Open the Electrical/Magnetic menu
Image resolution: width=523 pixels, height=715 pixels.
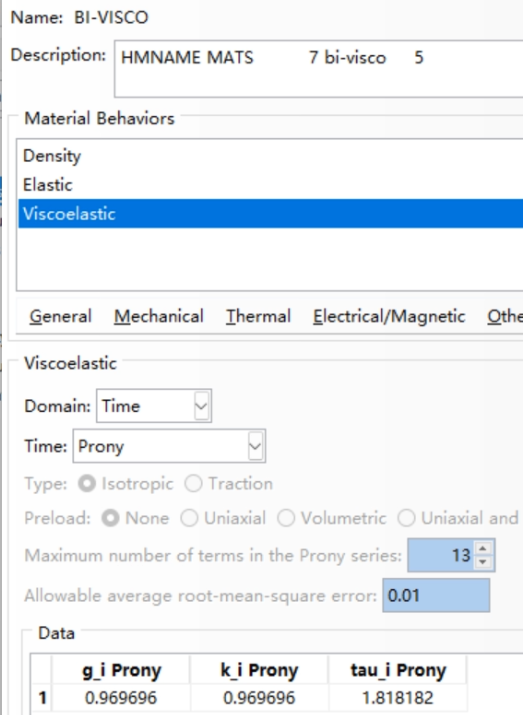(x=389, y=316)
